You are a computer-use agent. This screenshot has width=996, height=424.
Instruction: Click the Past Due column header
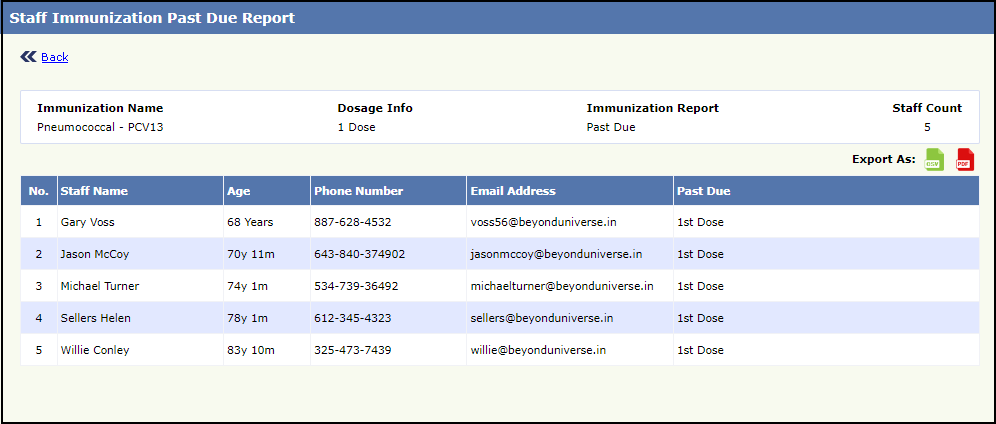[x=703, y=191]
